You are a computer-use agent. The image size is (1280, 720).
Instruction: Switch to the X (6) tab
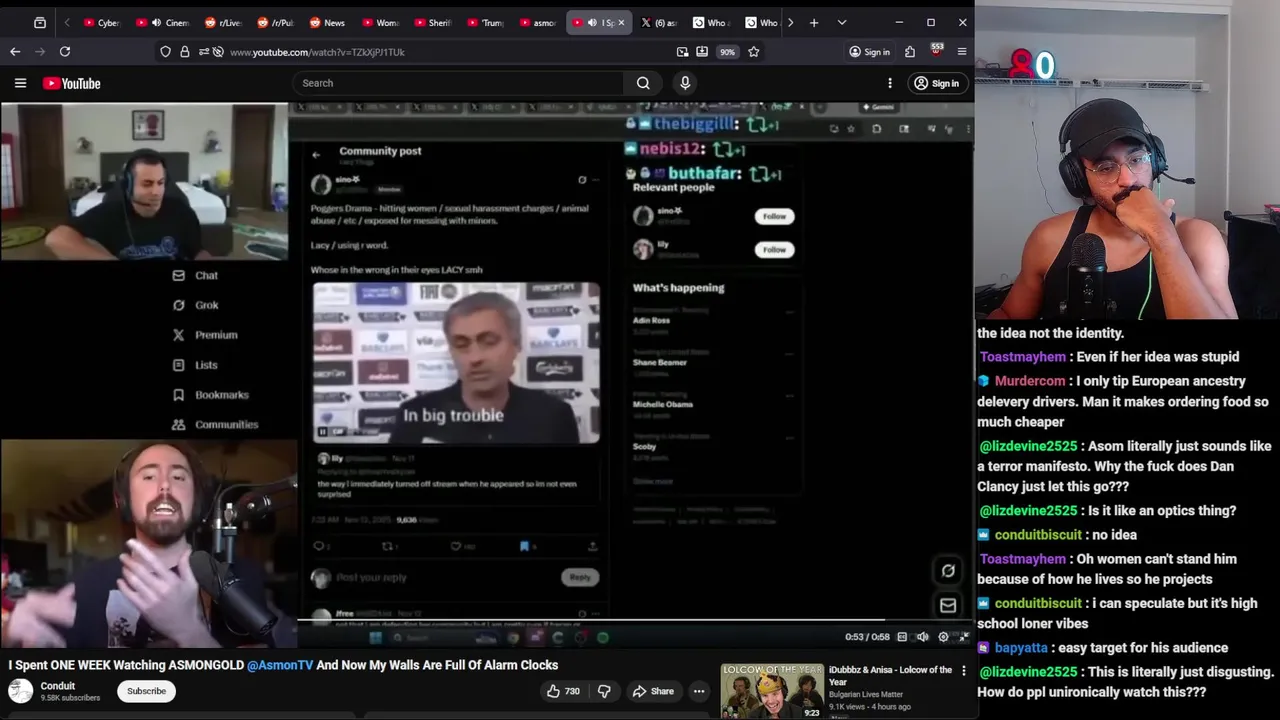click(x=659, y=22)
